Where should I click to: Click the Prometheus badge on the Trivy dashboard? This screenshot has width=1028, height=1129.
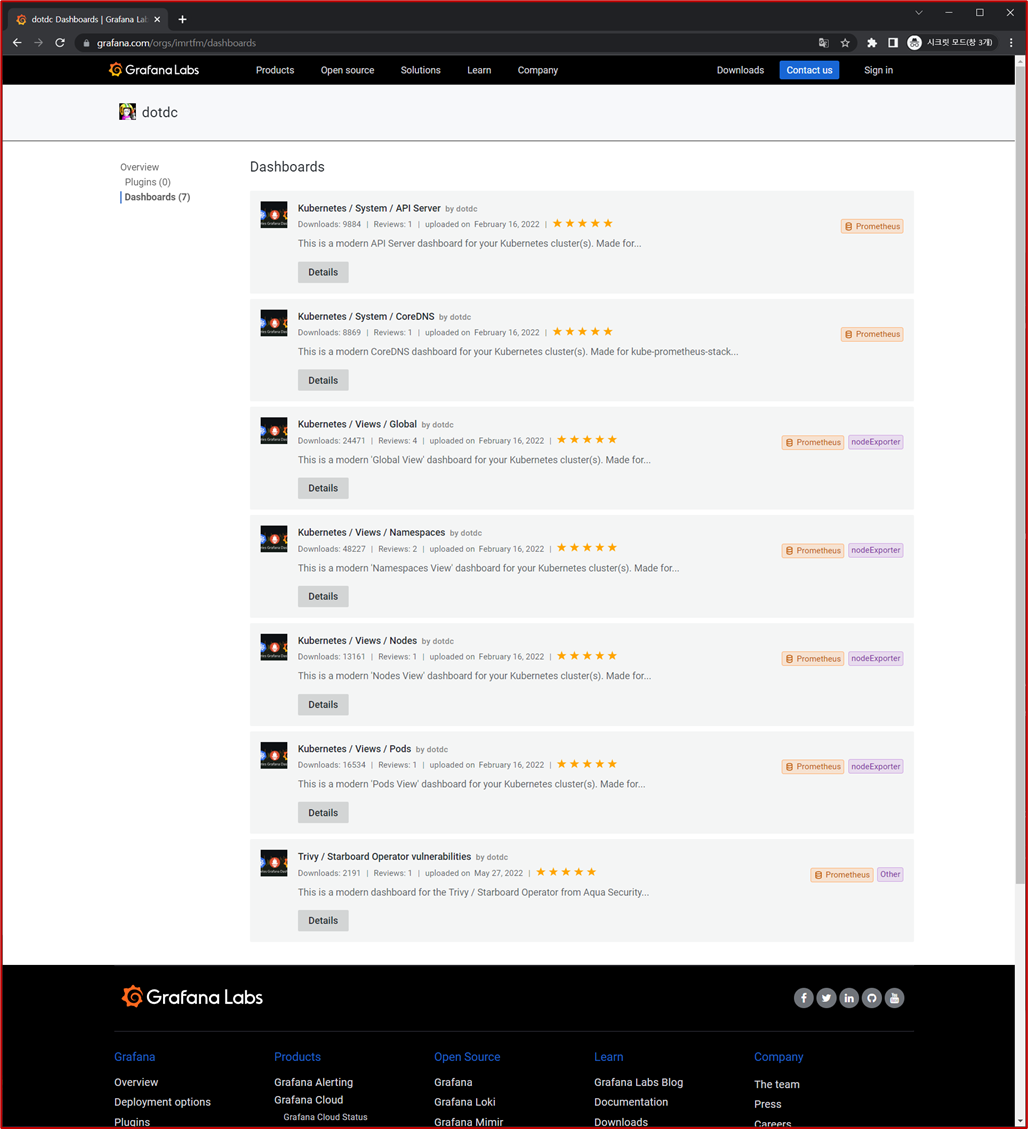841,874
